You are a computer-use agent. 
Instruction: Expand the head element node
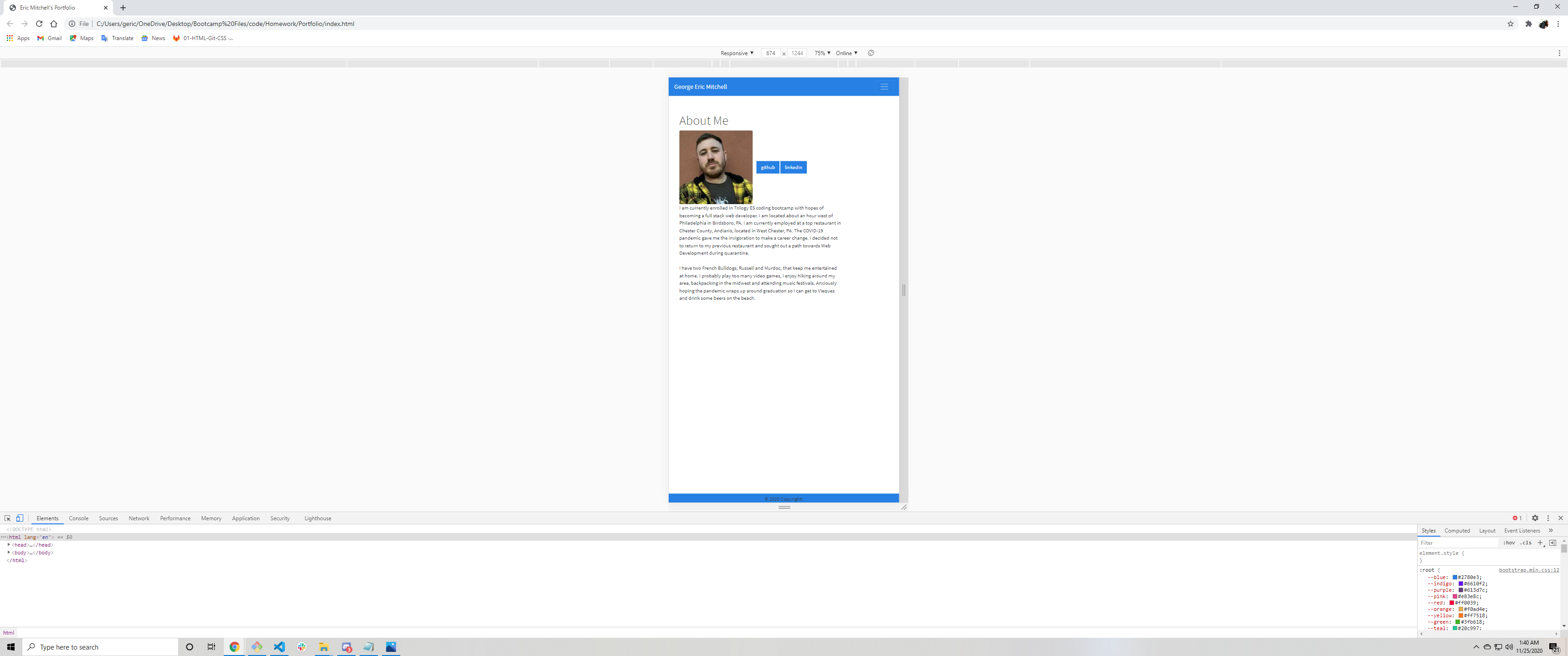pos(9,545)
